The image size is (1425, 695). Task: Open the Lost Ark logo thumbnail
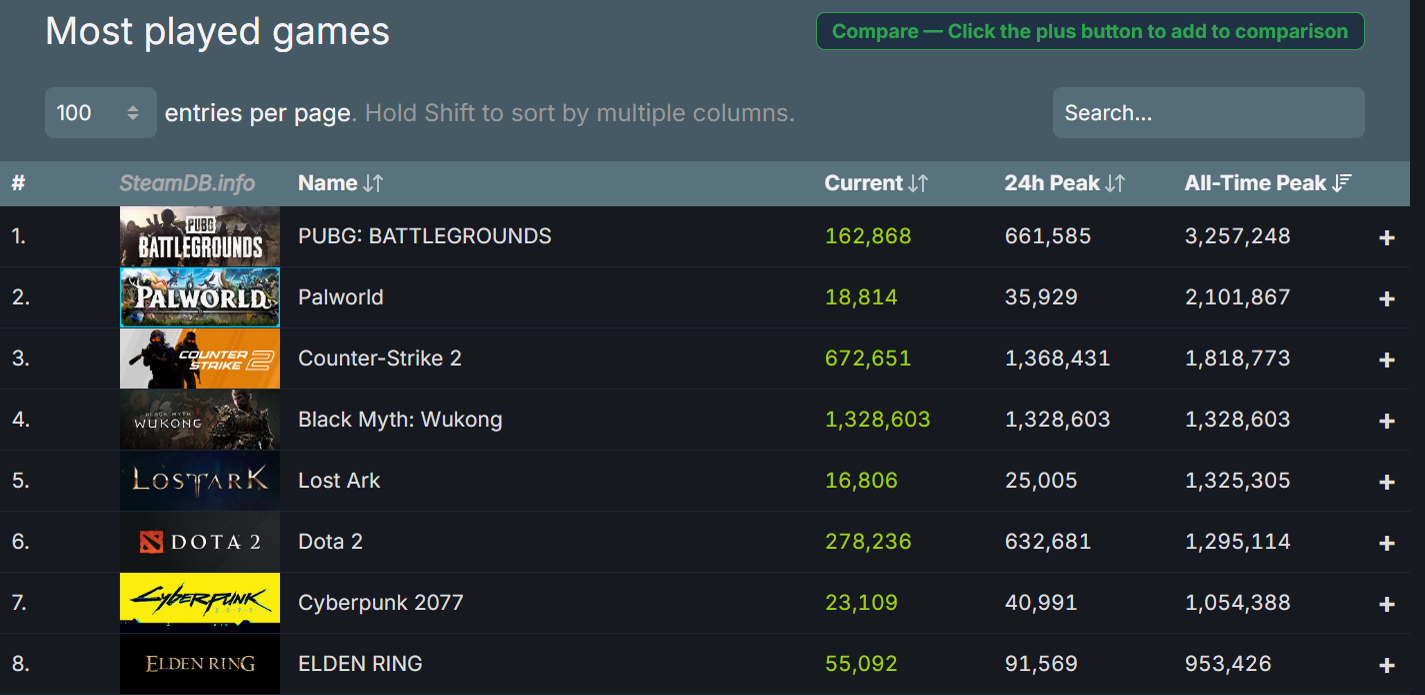pyautogui.click(x=200, y=480)
